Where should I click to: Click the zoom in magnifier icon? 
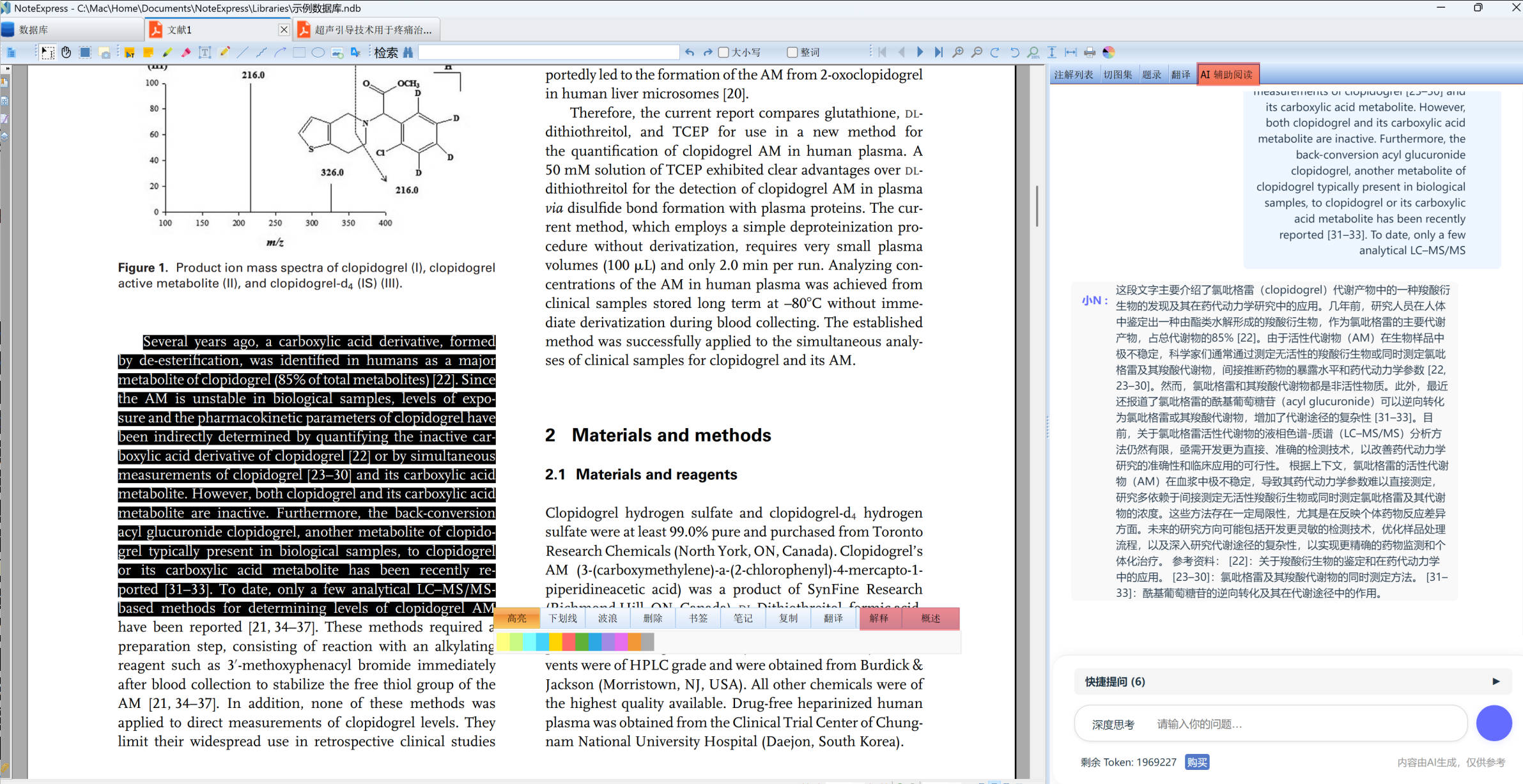[957, 52]
